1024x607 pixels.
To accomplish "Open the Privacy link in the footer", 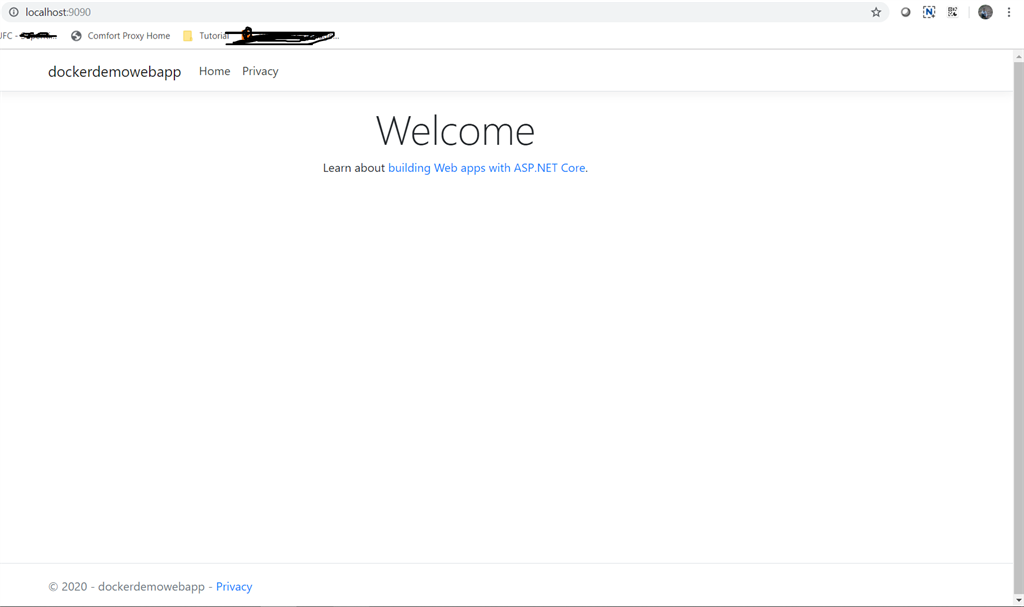I will (x=233, y=586).
